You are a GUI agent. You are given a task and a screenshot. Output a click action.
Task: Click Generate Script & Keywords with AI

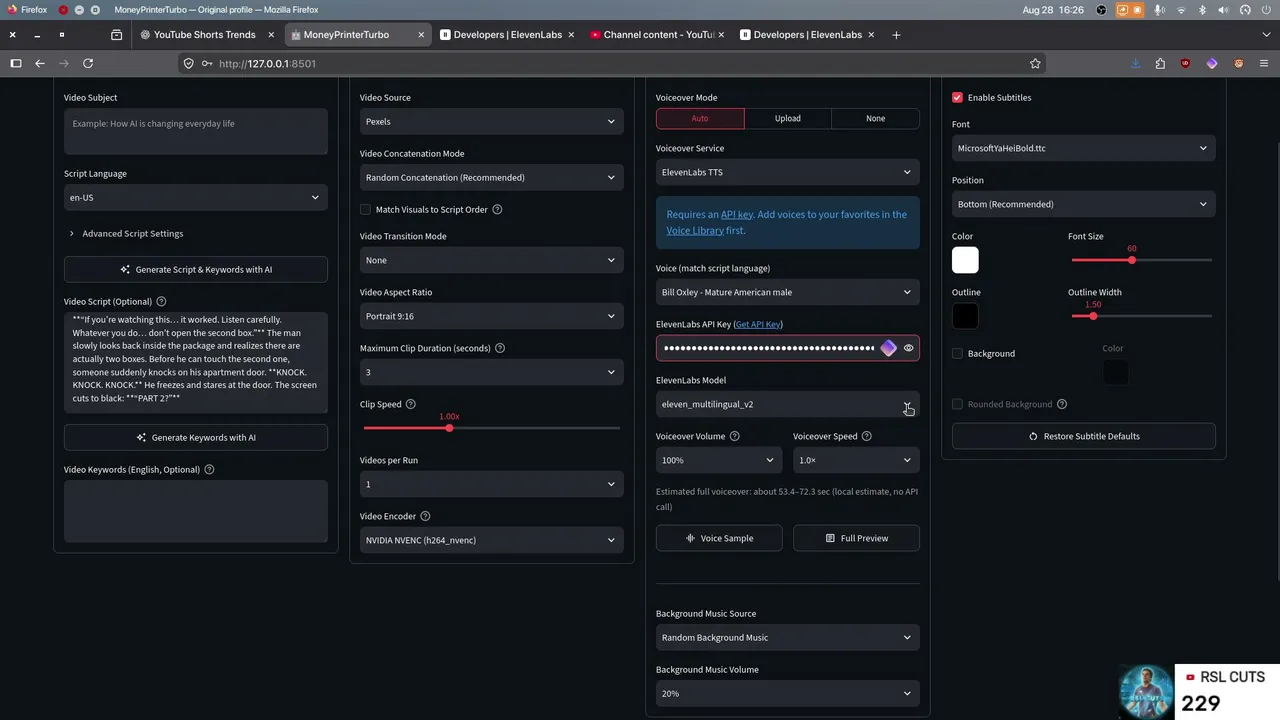pos(196,269)
